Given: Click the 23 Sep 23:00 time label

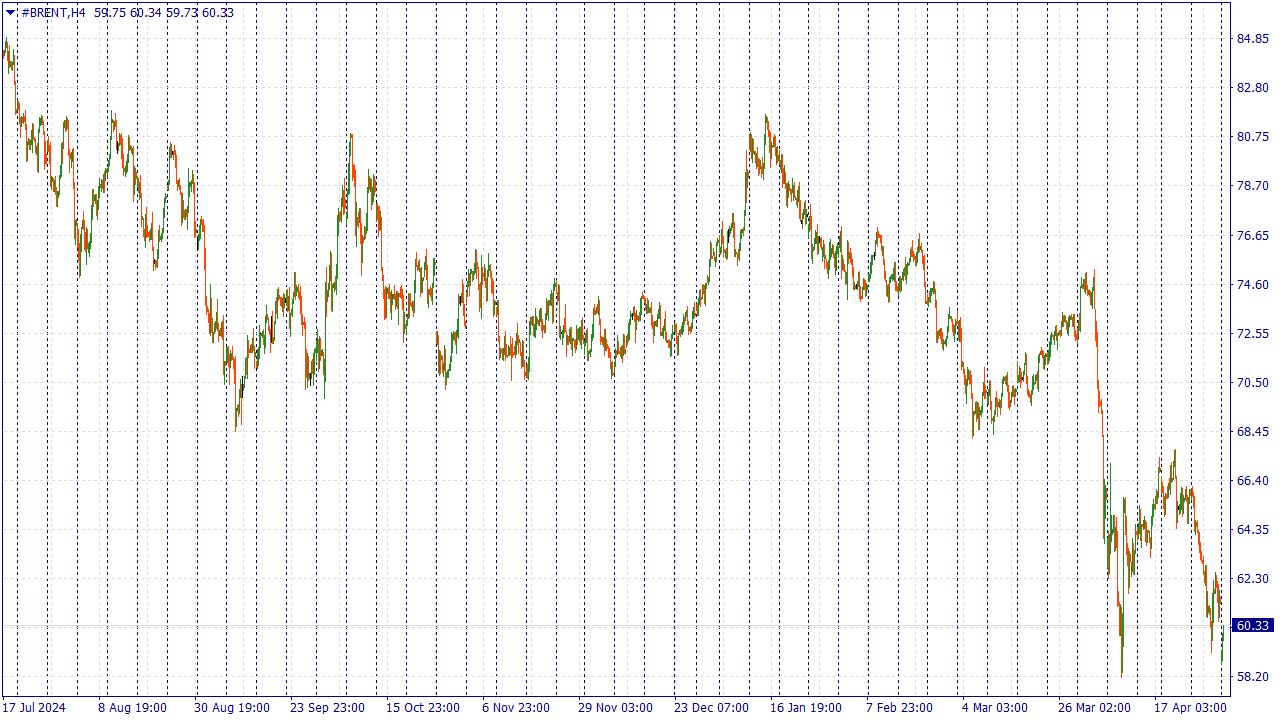Looking at the screenshot, I should (x=328, y=707).
